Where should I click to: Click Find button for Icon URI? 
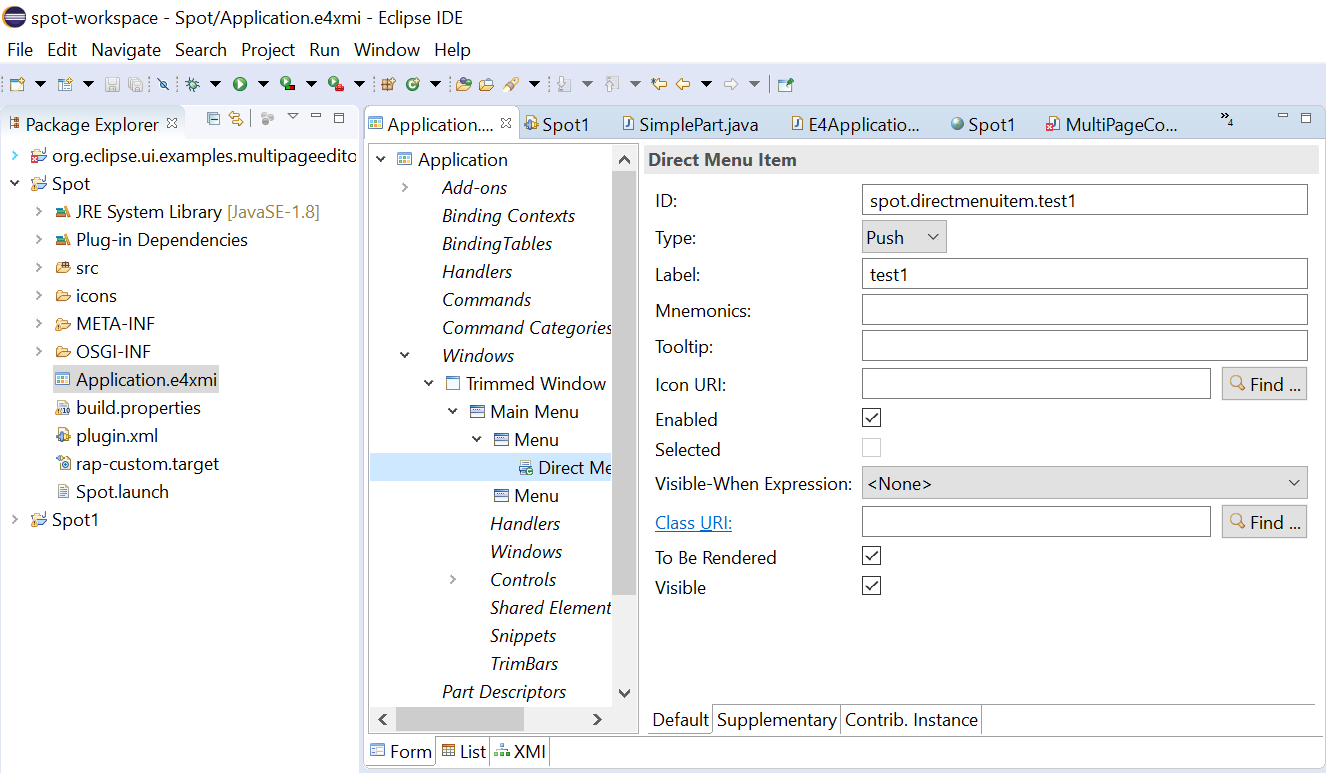tap(1264, 384)
